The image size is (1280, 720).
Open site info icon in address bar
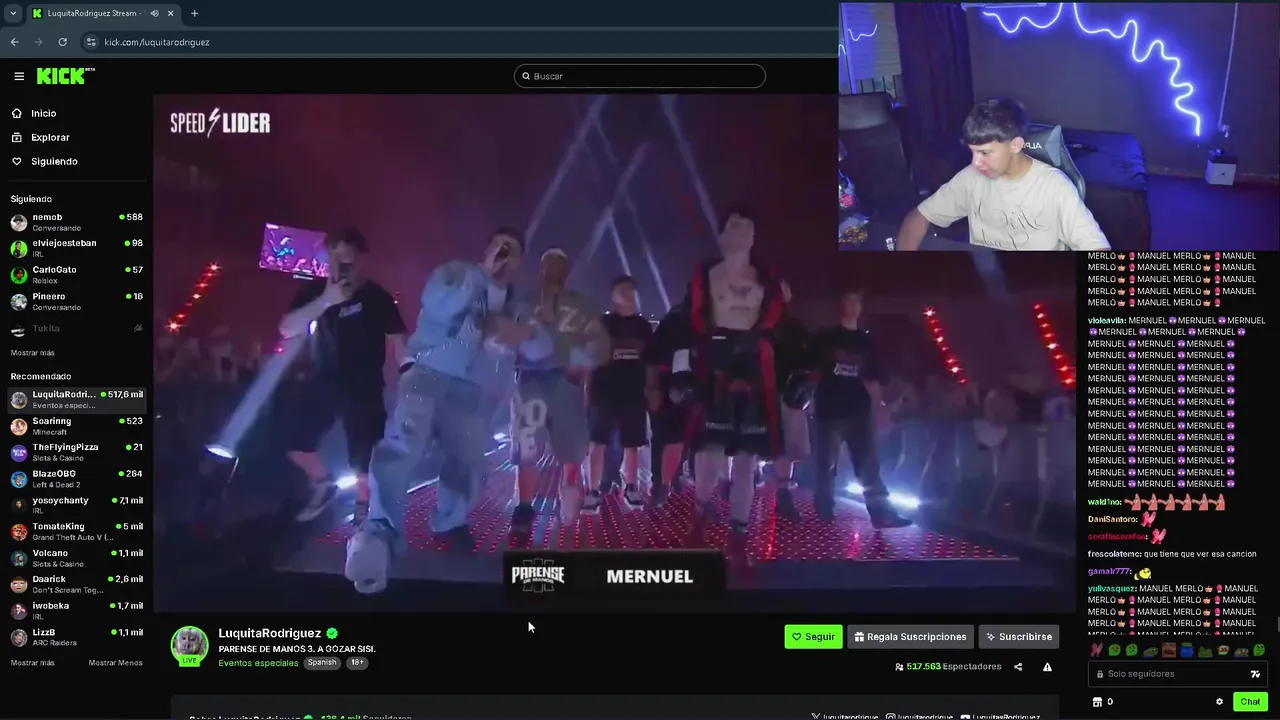(x=91, y=42)
